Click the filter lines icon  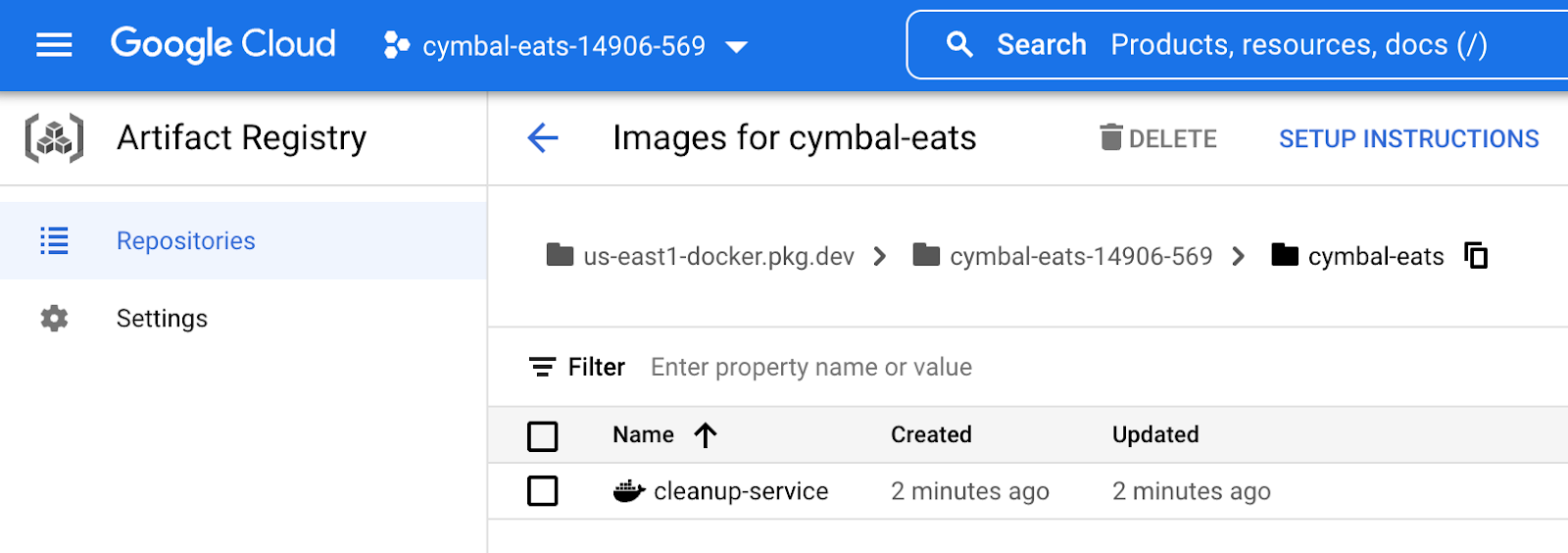tap(542, 367)
